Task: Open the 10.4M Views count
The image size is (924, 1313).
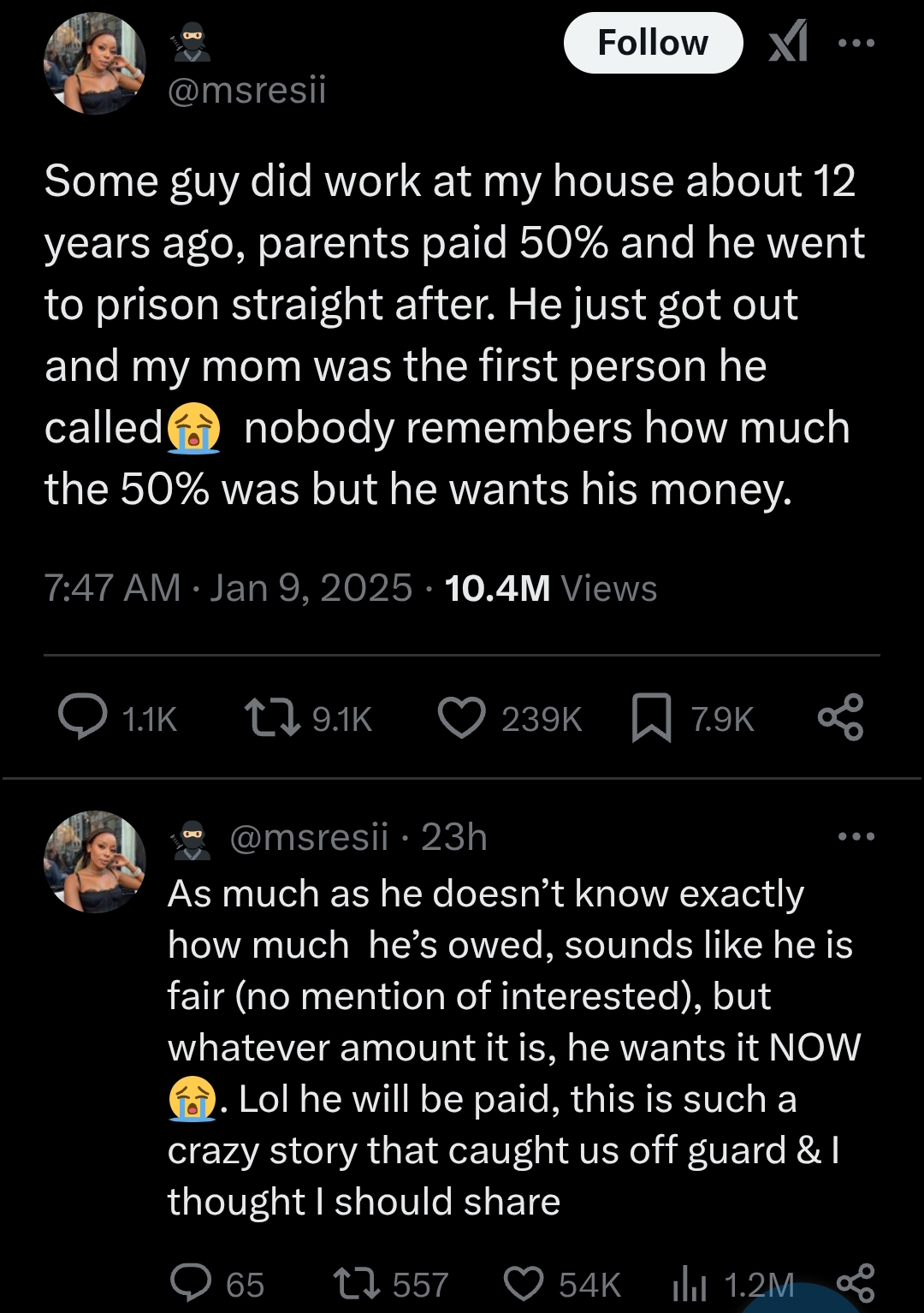Action: tap(551, 588)
